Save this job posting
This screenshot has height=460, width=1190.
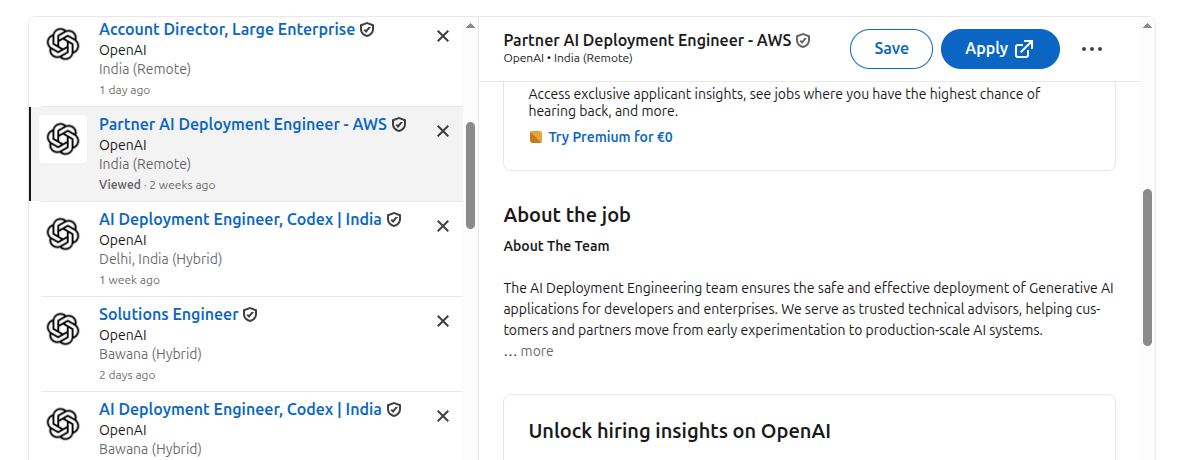pyautogui.click(x=891, y=49)
